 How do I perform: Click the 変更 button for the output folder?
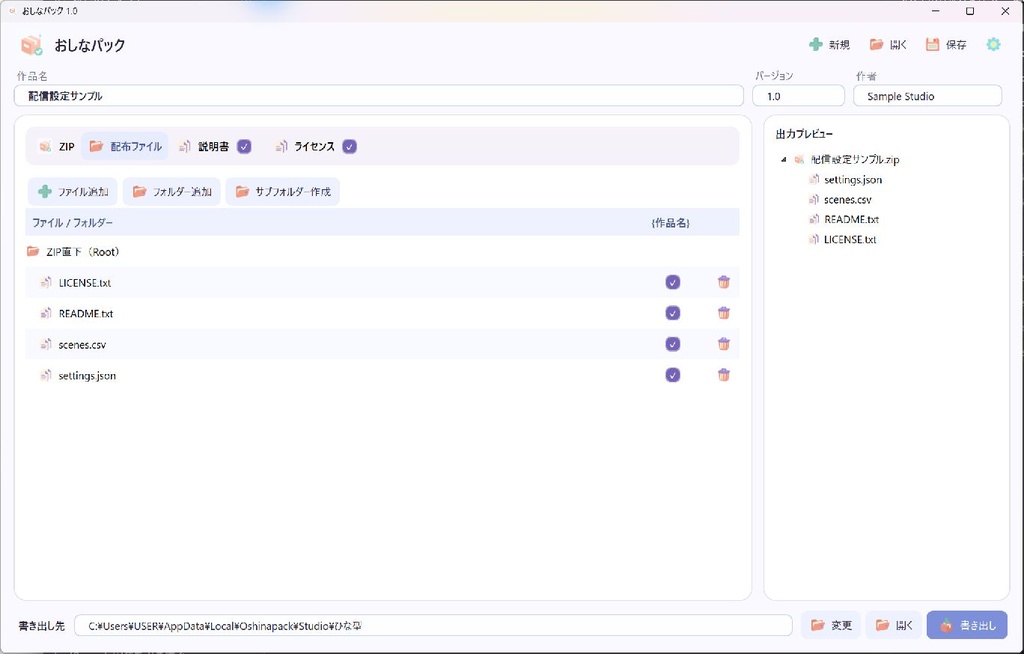[831, 625]
